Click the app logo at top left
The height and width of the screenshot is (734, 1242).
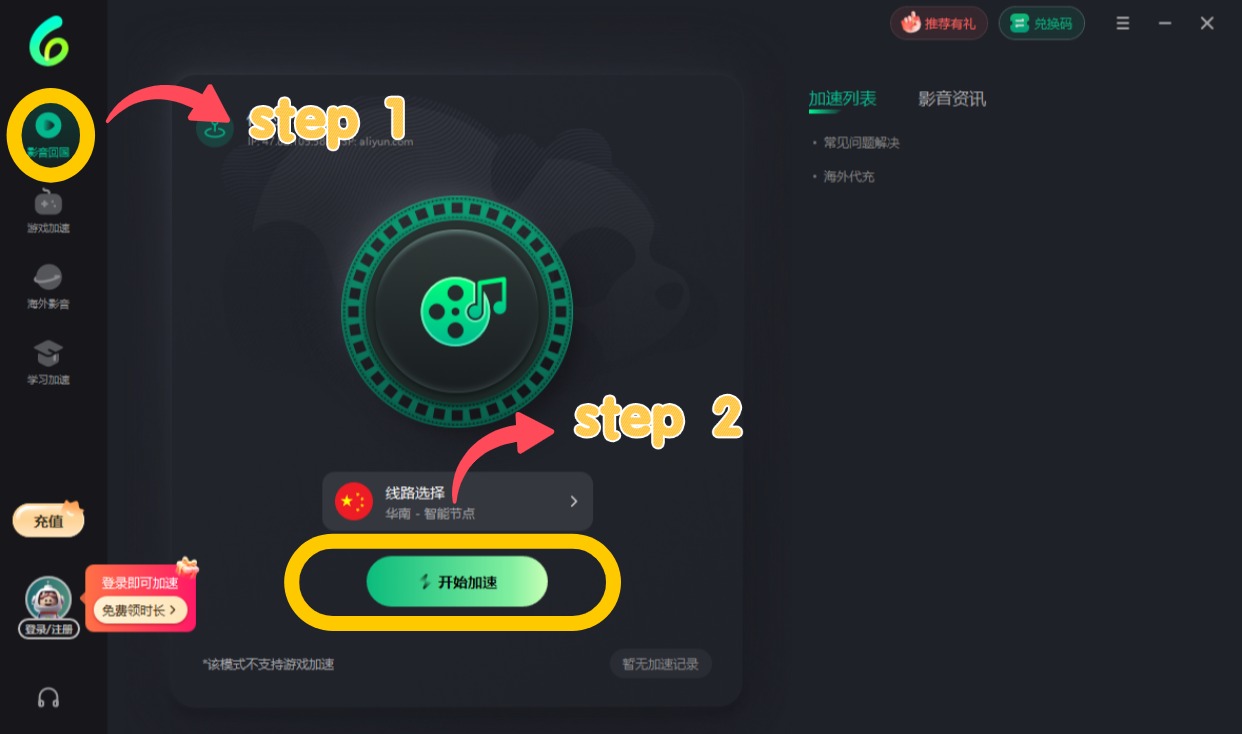coord(48,43)
